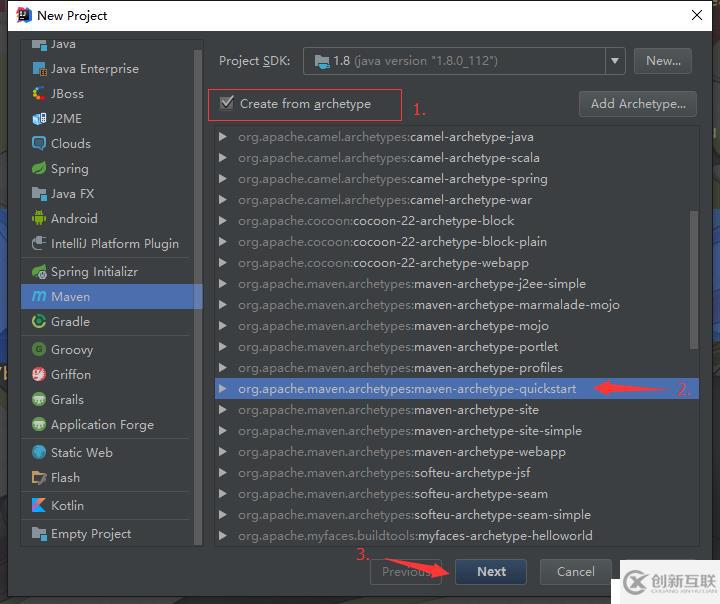The width and height of the screenshot is (720, 604).
Task: Expand maven-archetype-webapp node
Action: tap(223, 452)
